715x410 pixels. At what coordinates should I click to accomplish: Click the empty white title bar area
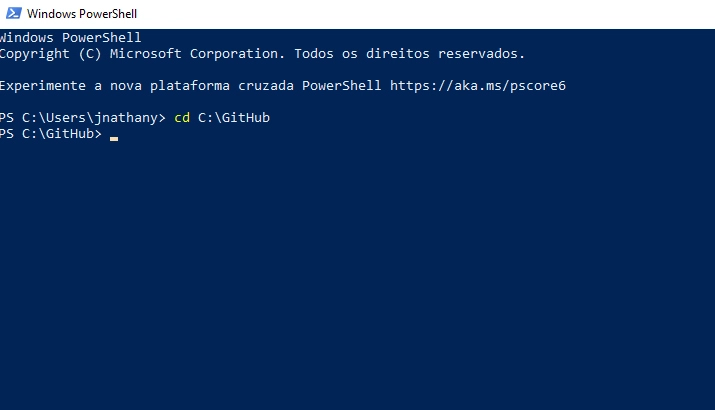[424, 14]
